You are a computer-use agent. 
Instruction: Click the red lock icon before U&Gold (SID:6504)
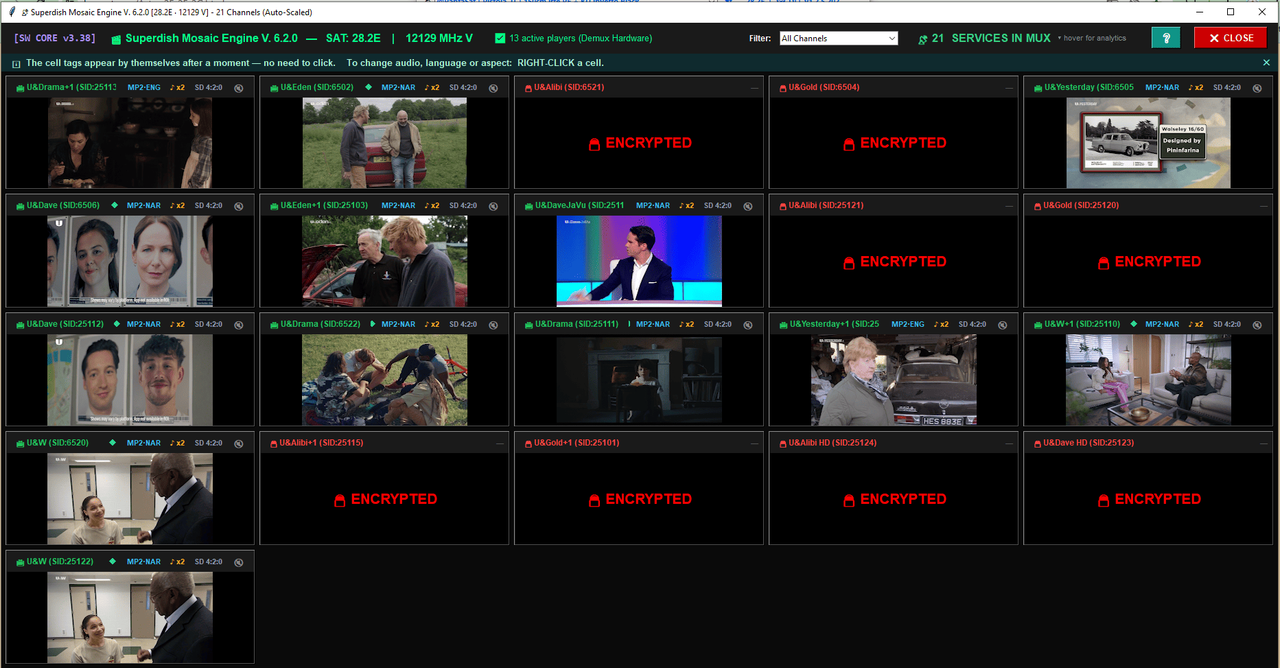coord(781,88)
